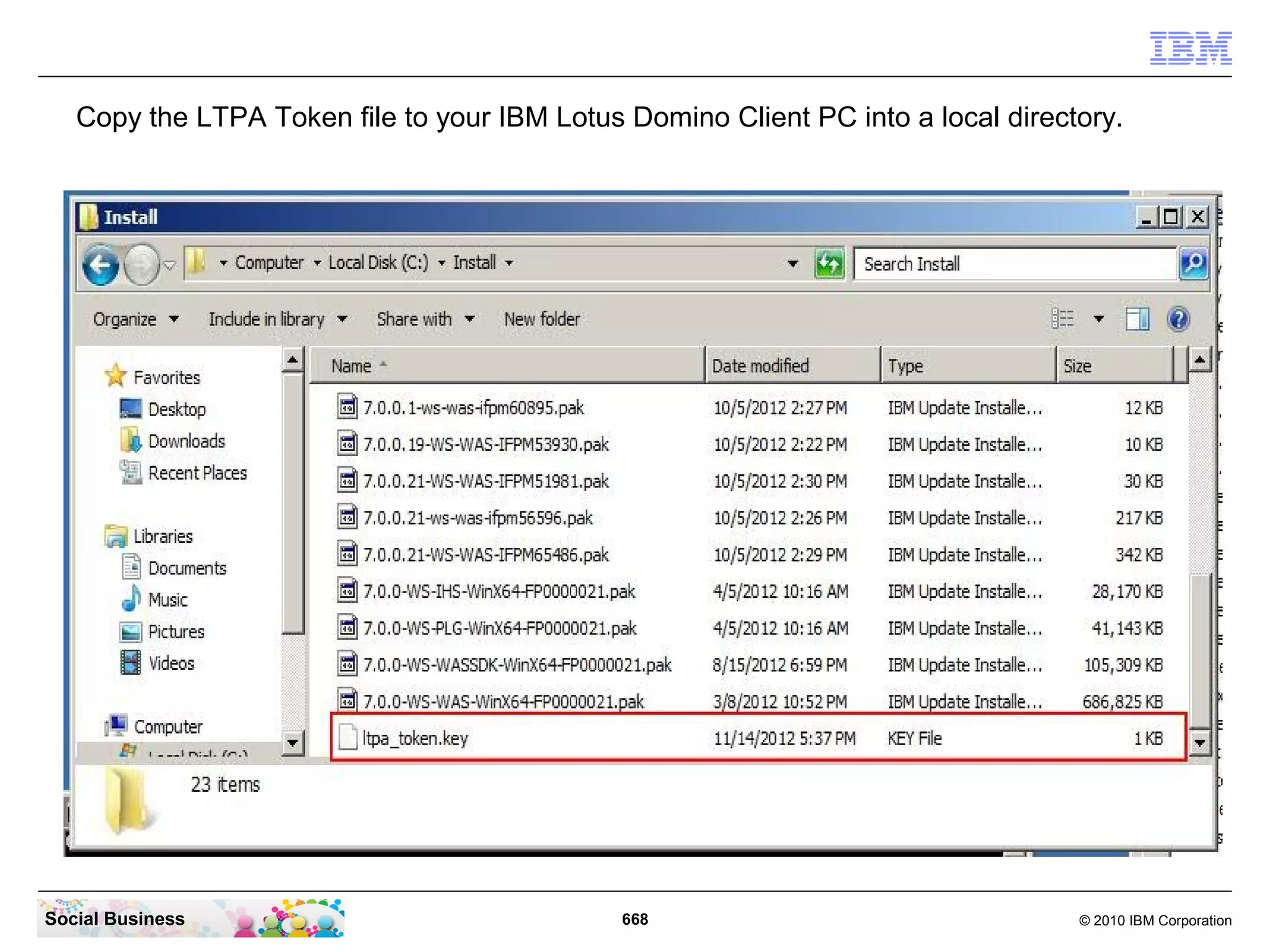Image resolution: width=1270 pixels, height=952 pixels.
Task: Go back with the blue Back arrow
Action: click(100, 265)
